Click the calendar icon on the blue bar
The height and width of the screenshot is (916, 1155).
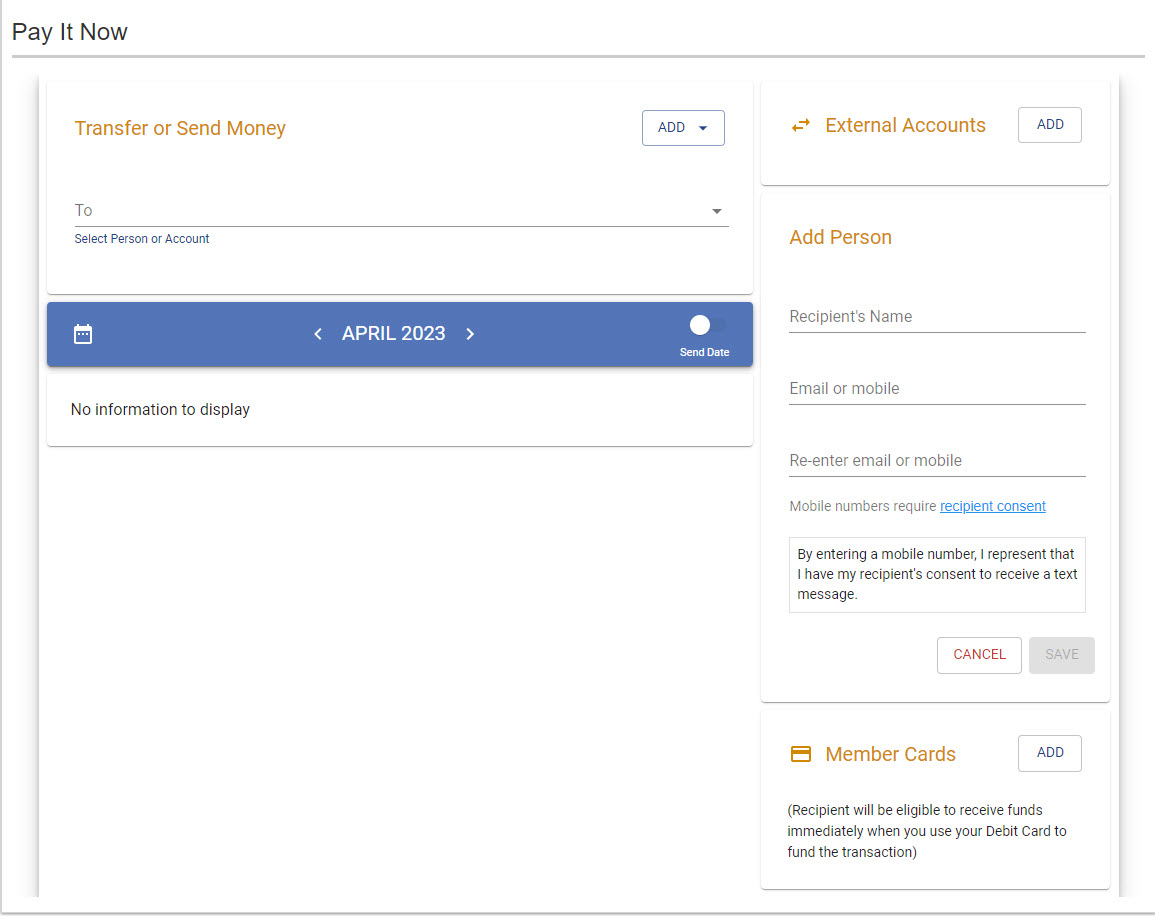pyautogui.click(x=82, y=333)
